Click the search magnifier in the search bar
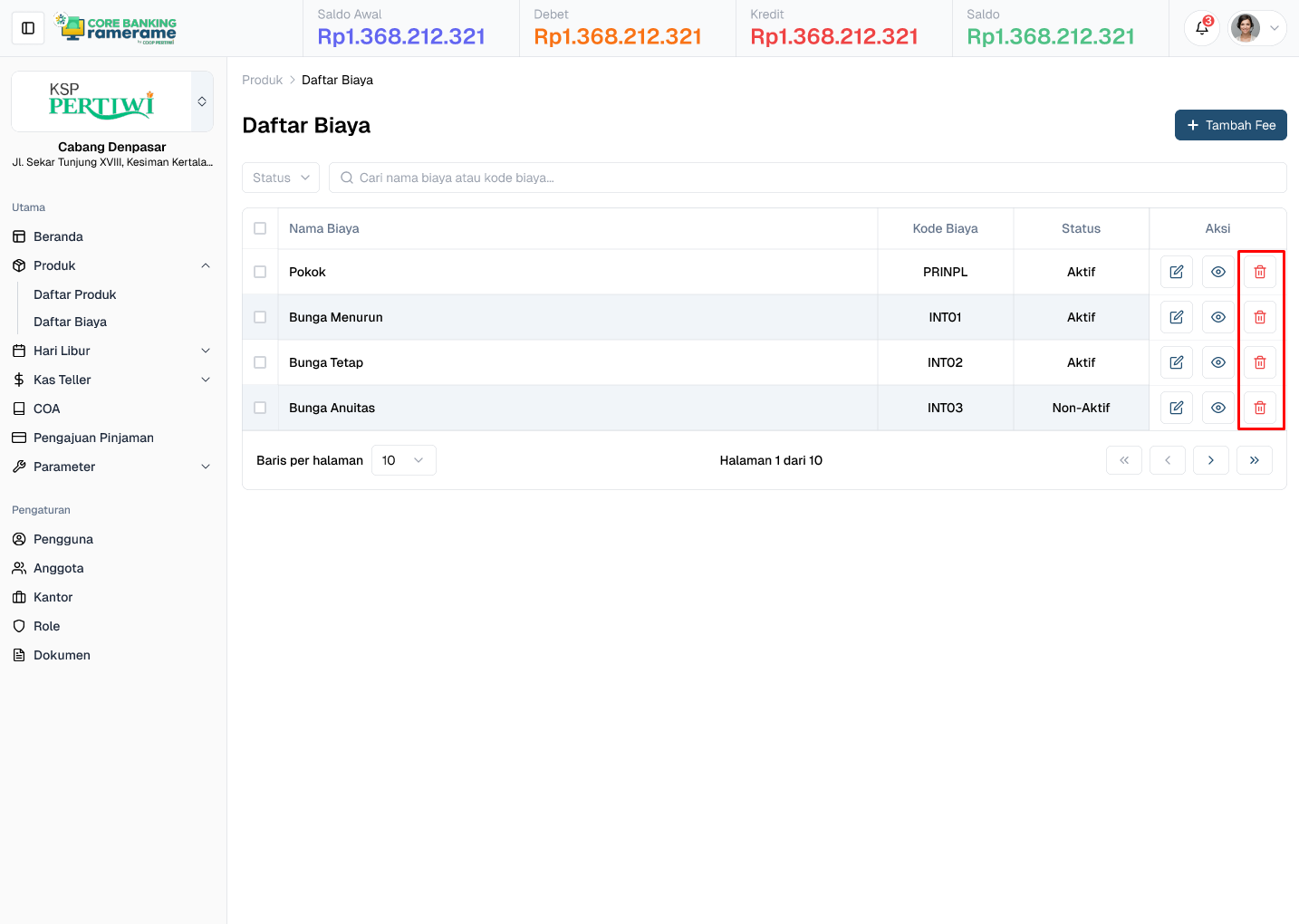This screenshot has height=924, width=1299. pyautogui.click(x=347, y=178)
